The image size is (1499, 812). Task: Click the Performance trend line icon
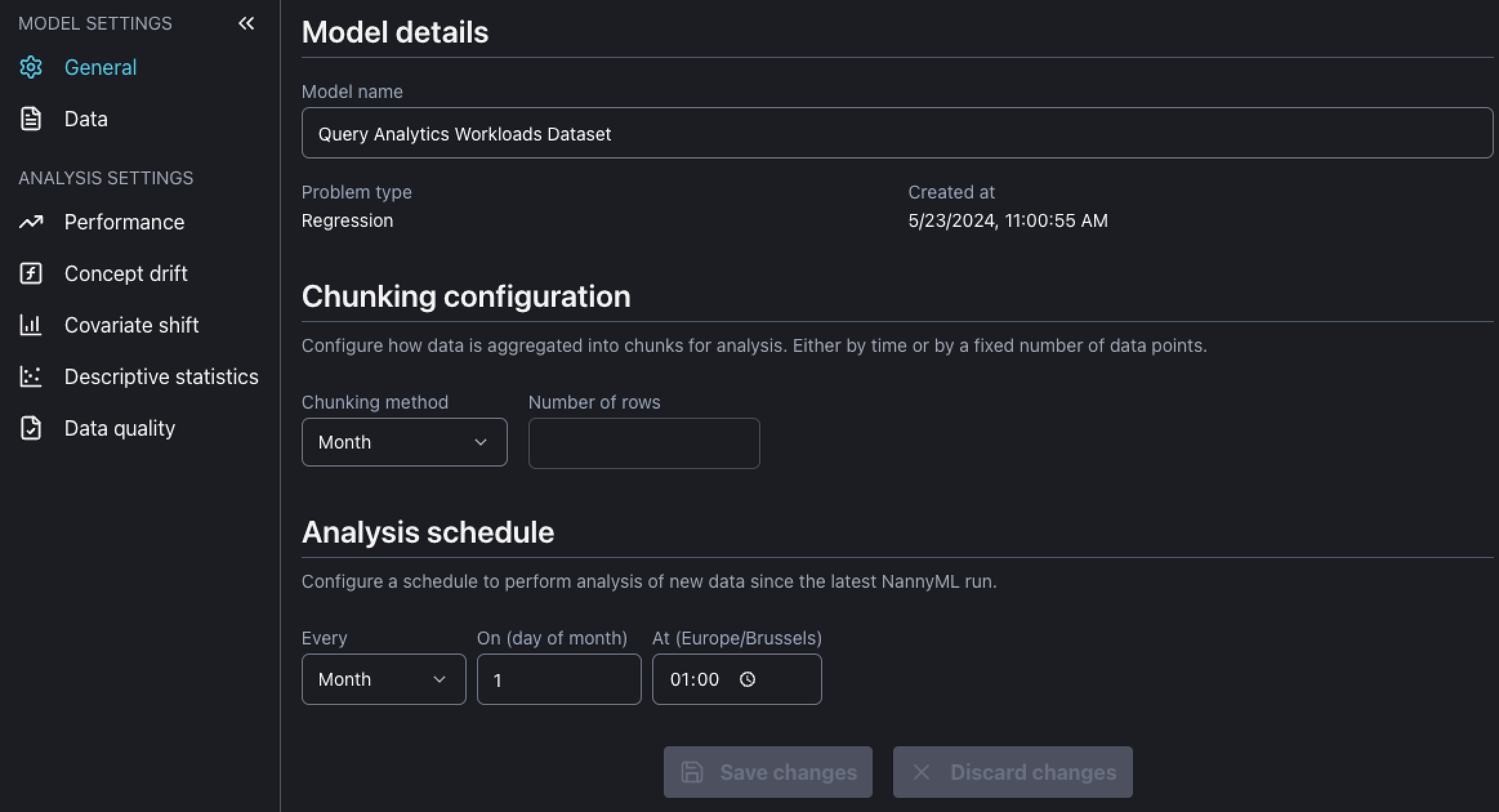coord(30,222)
